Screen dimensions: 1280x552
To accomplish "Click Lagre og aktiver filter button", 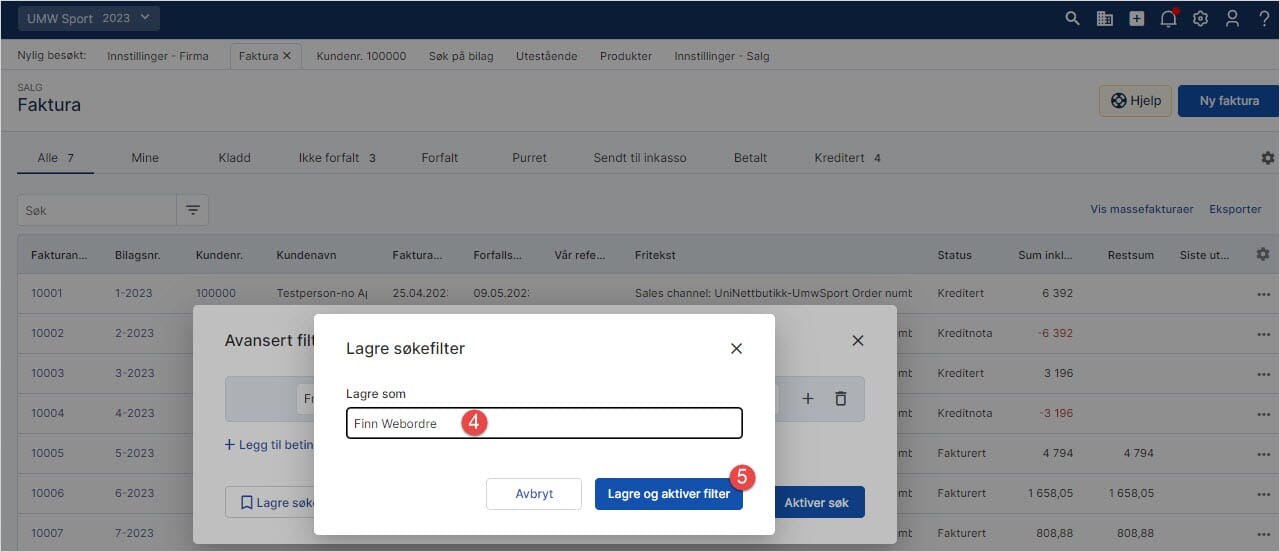I will coord(668,494).
